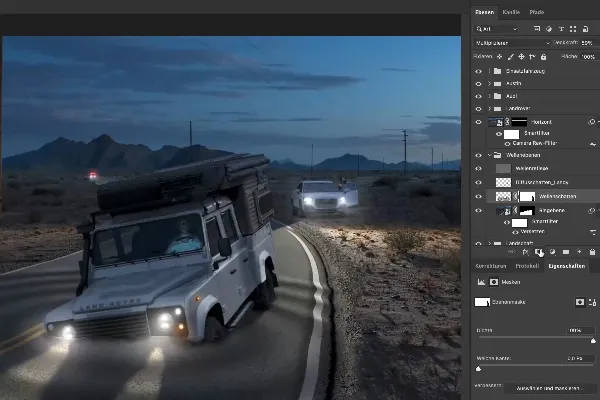Lock all padlock icon in Fixieren row

[x=543, y=57]
